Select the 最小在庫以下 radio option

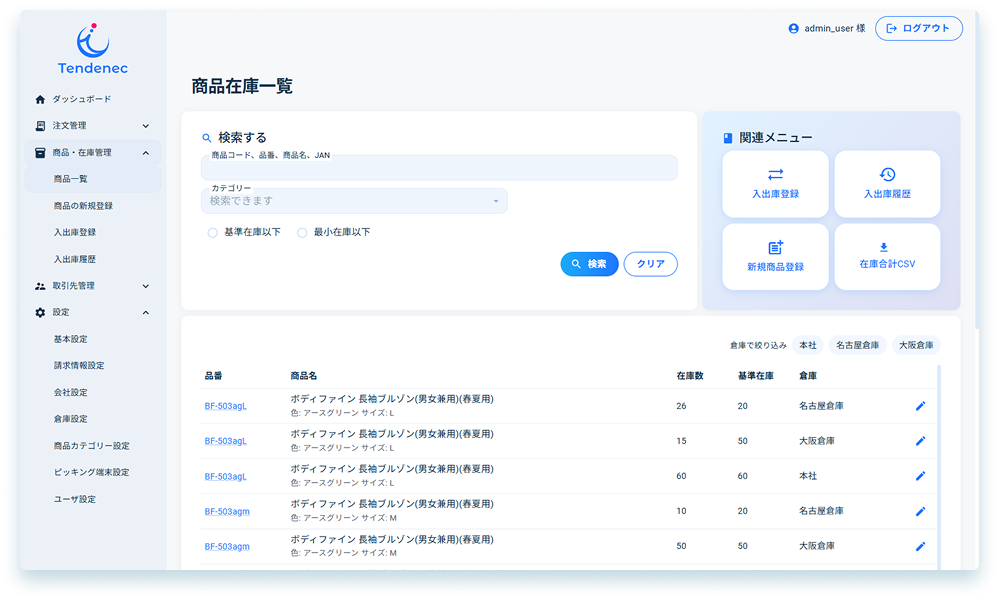coord(302,232)
